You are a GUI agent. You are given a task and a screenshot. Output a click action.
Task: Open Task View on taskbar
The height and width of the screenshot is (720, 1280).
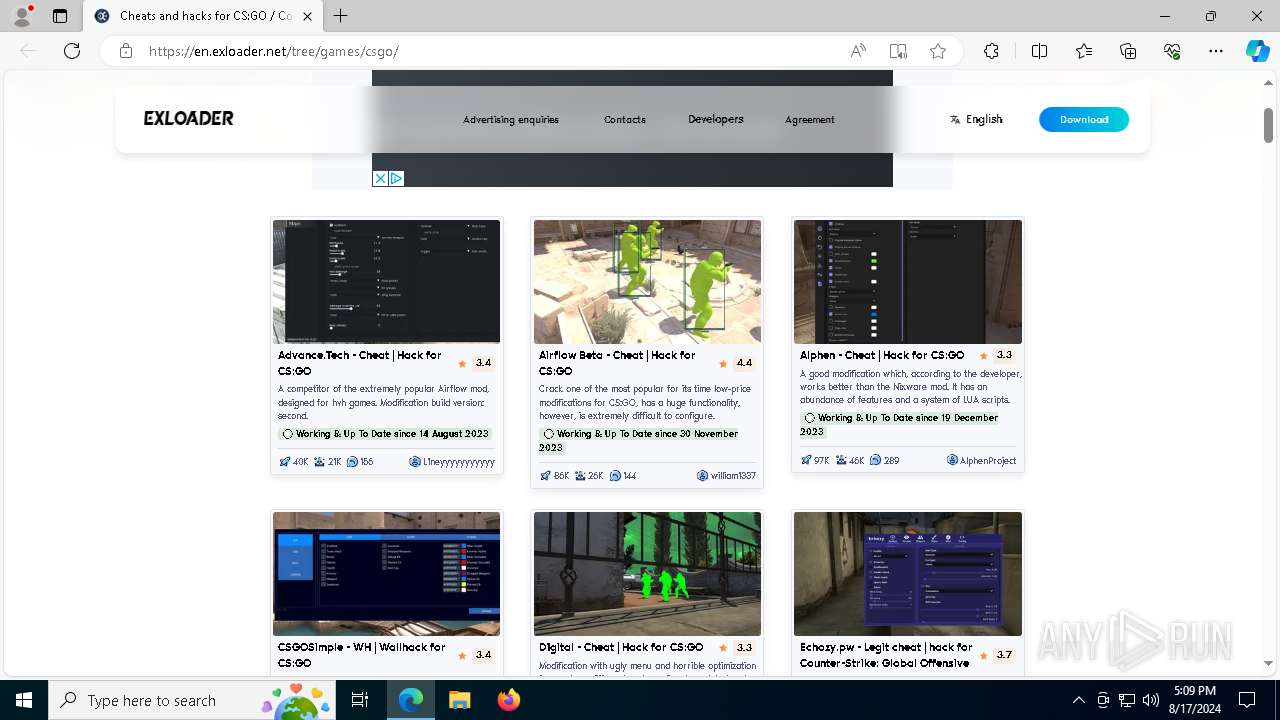point(361,700)
